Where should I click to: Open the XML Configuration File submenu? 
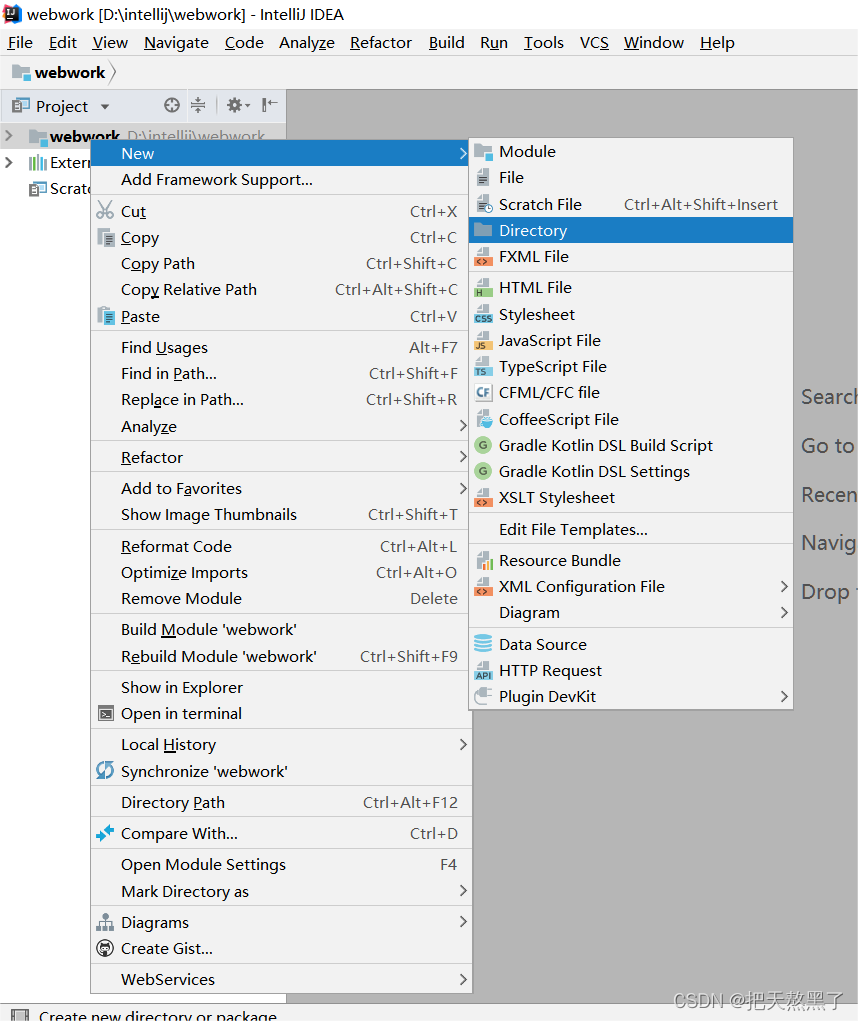point(631,587)
